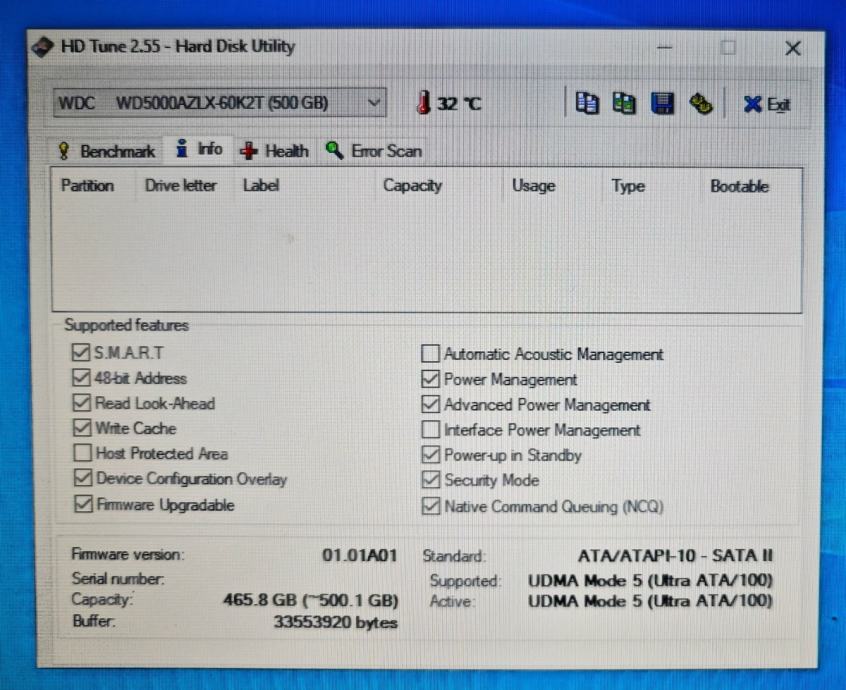846x690 pixels.
Task: Click the floppy disk save icon
Action: pos(662,103)
